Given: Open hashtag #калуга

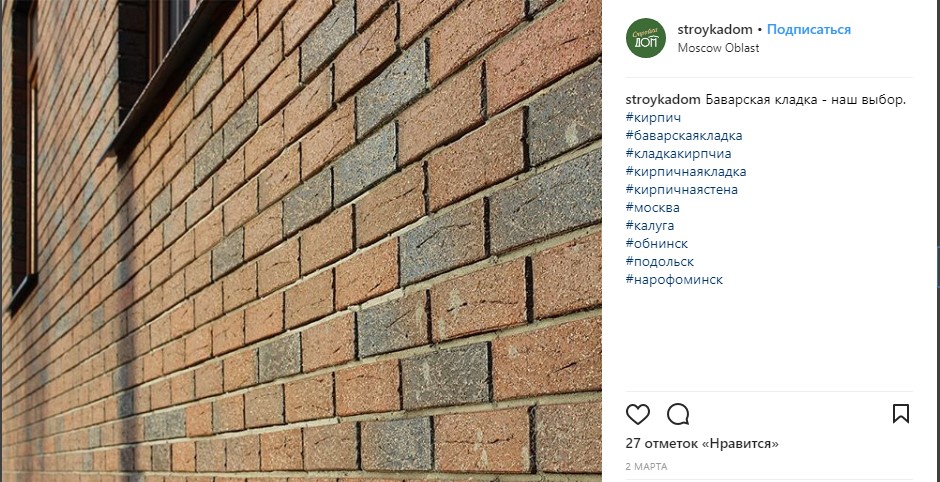Looking at the screenshot, I should tap(650, 225).
